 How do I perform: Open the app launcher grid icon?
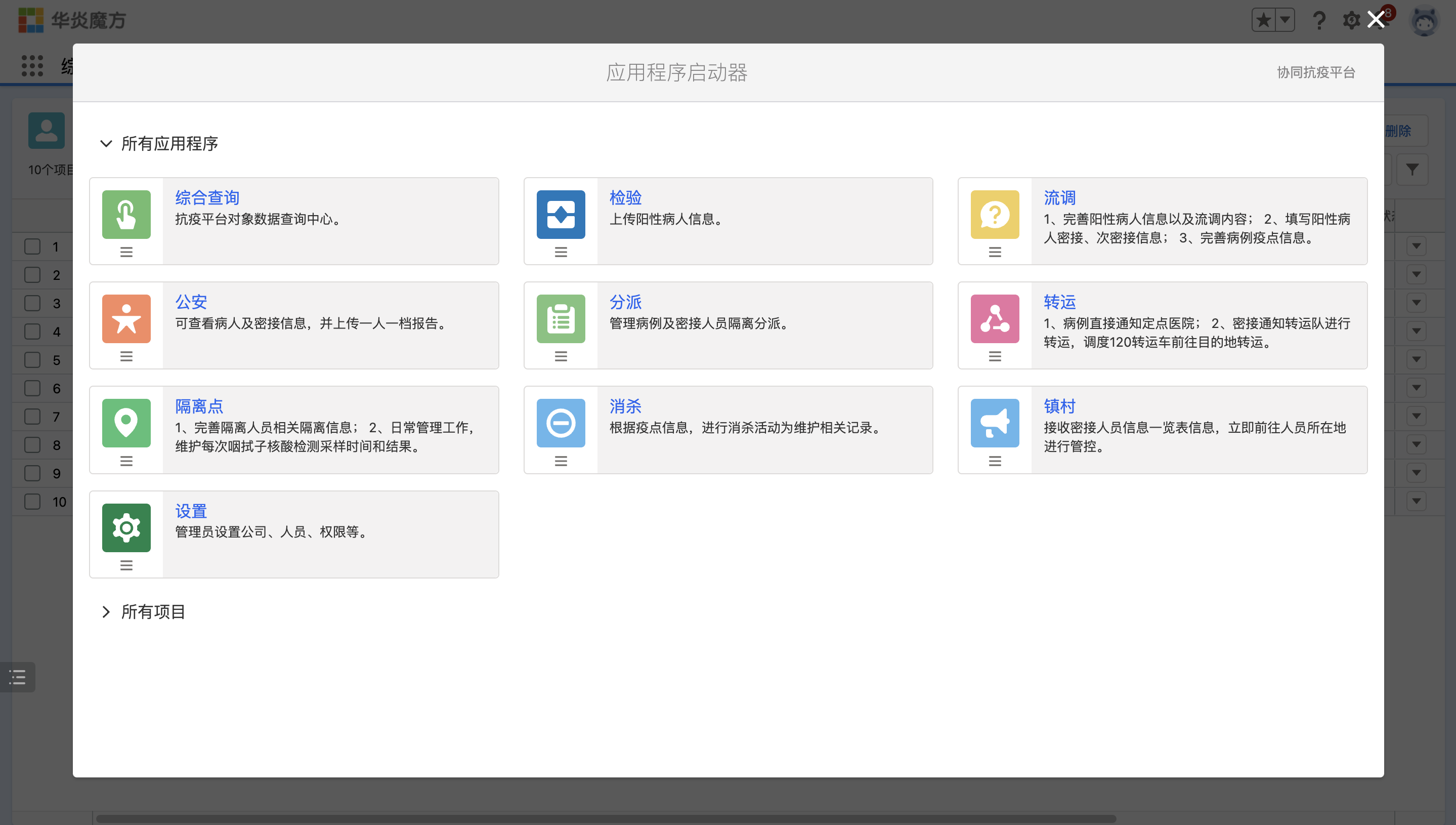[x=32, y=66]
